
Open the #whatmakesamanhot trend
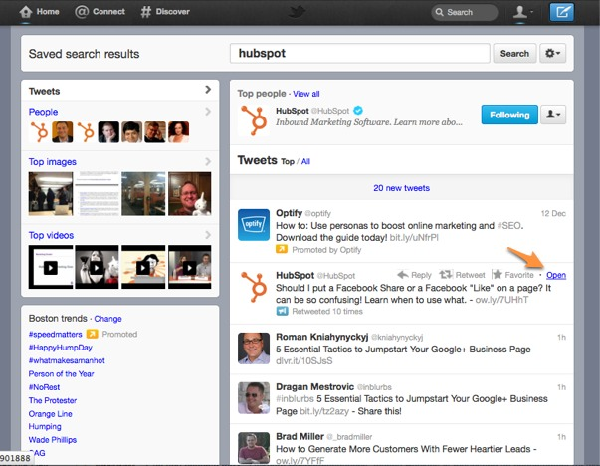click(x=67, y=360)
